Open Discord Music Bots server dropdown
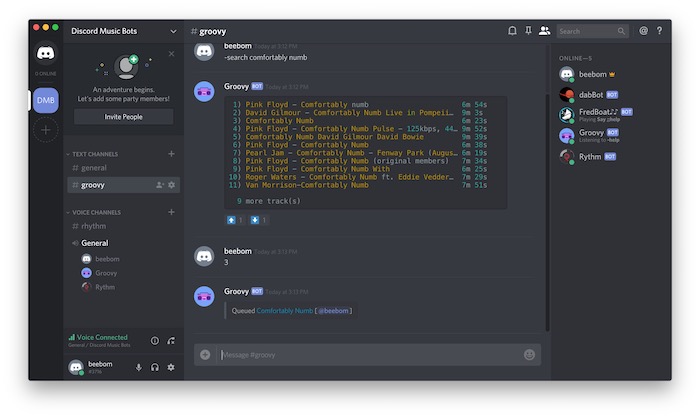700x418 pixels. pyautogui.click(x=173, y=31)
